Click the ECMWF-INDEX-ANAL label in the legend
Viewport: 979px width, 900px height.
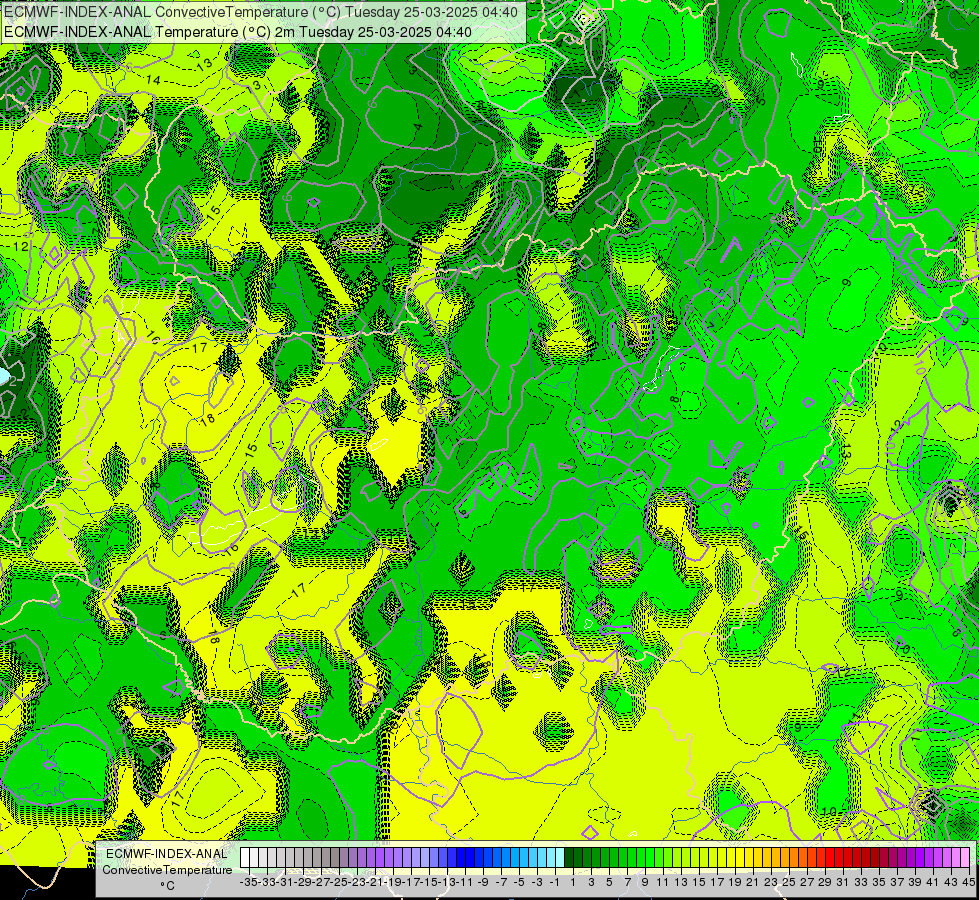pos(167,853)
